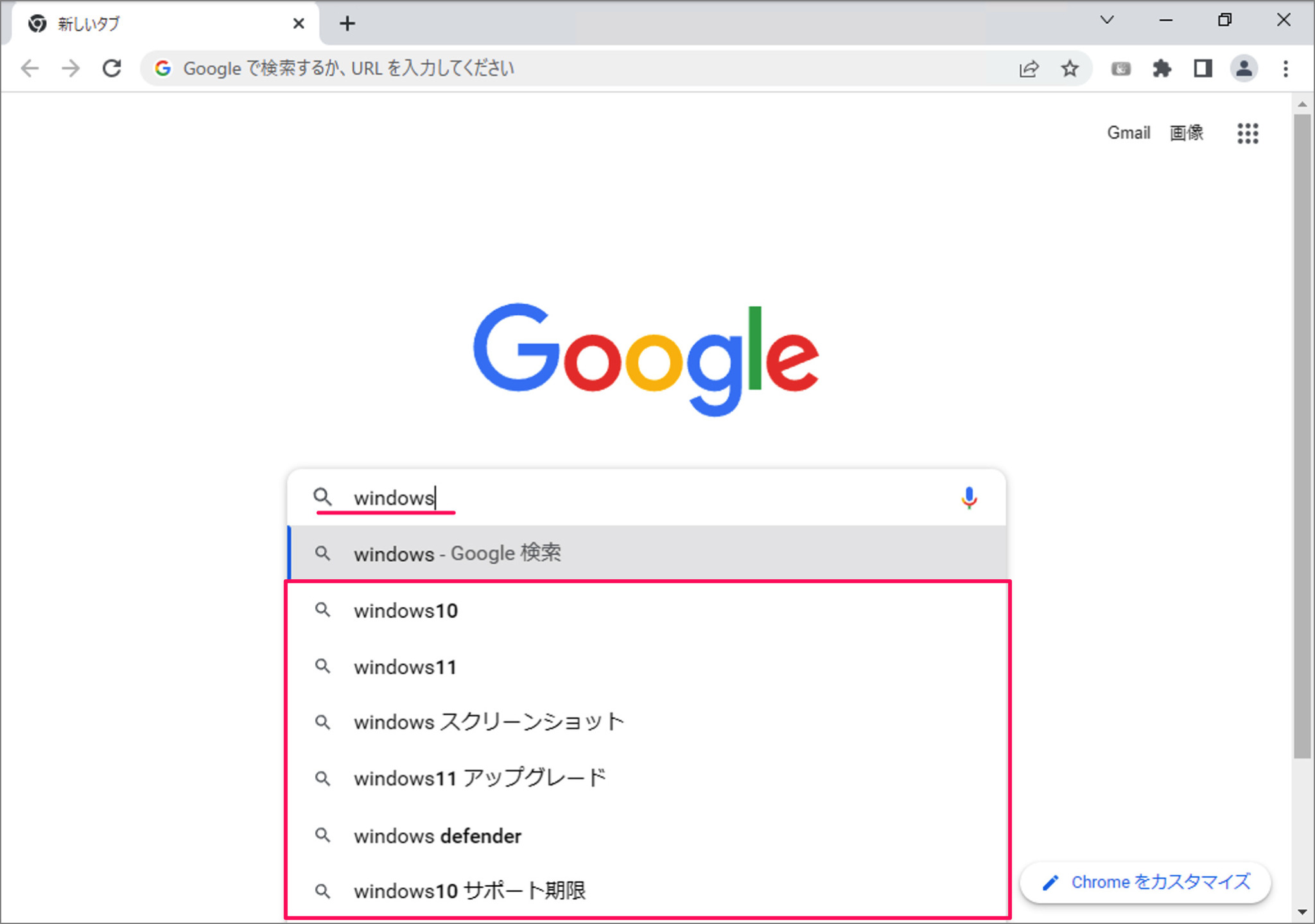Click the magnifier icon in the search box

(x=322, y=497)
